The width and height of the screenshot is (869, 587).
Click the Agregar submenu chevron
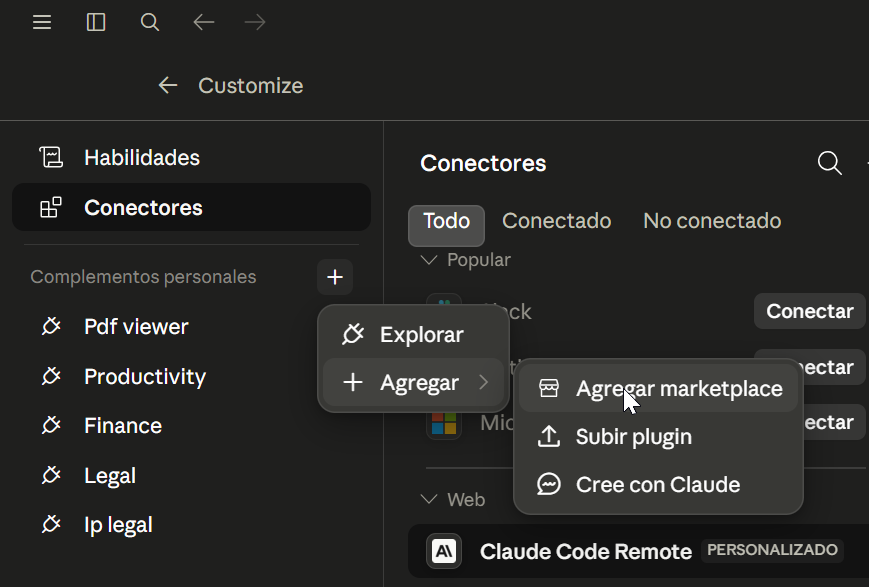[x=483, y=382]
